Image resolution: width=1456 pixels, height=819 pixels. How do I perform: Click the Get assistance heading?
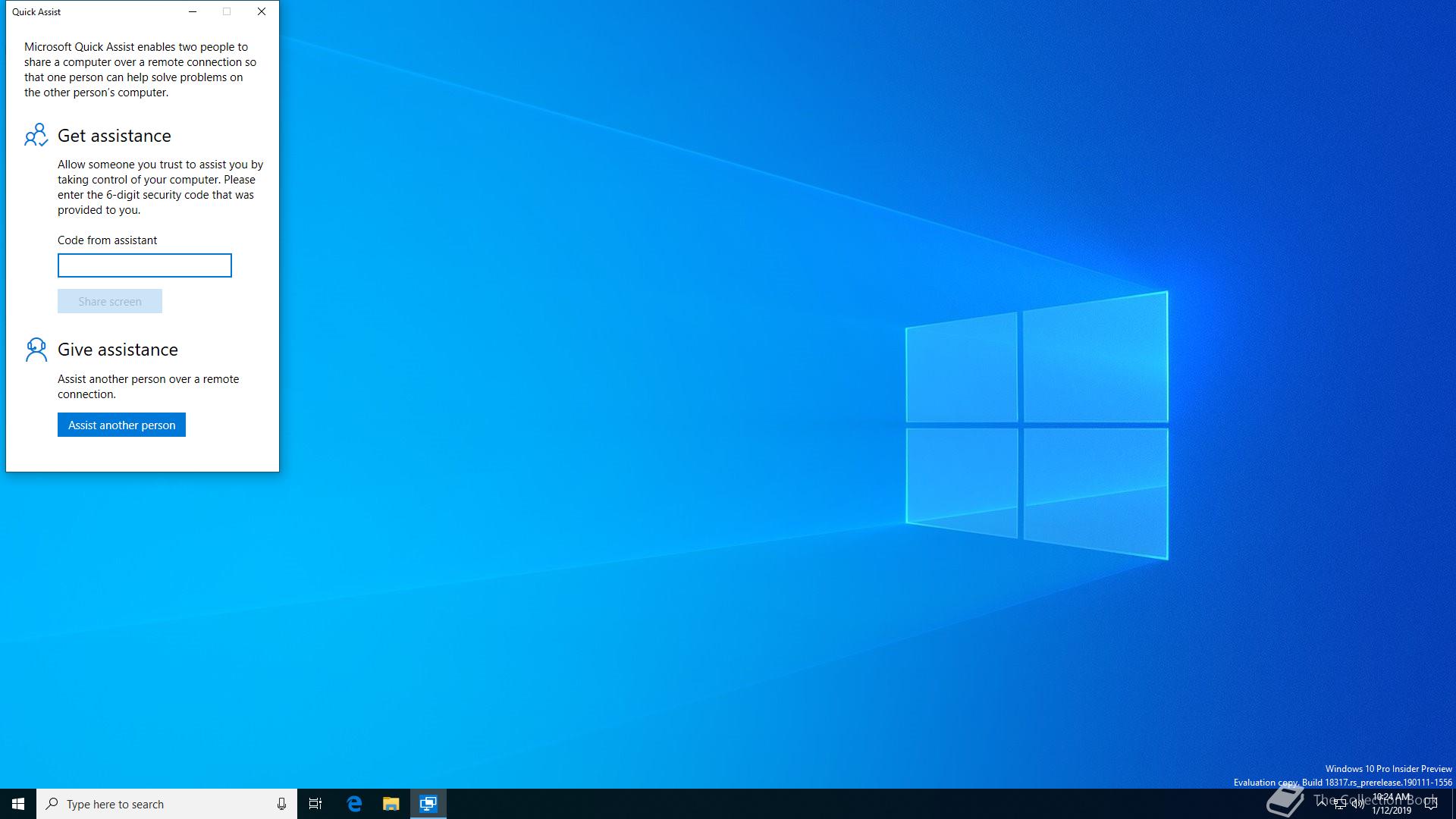(115, 136)
